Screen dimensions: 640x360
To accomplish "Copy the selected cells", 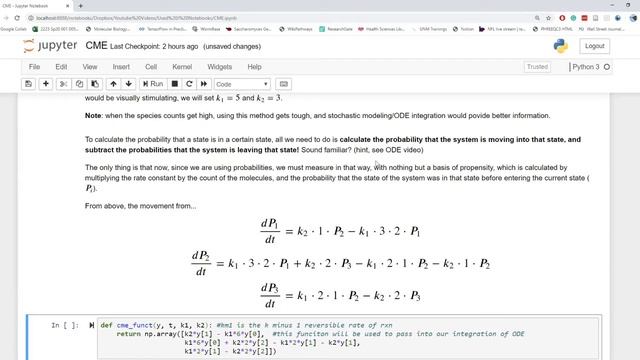I will click(x=79, y=84).
